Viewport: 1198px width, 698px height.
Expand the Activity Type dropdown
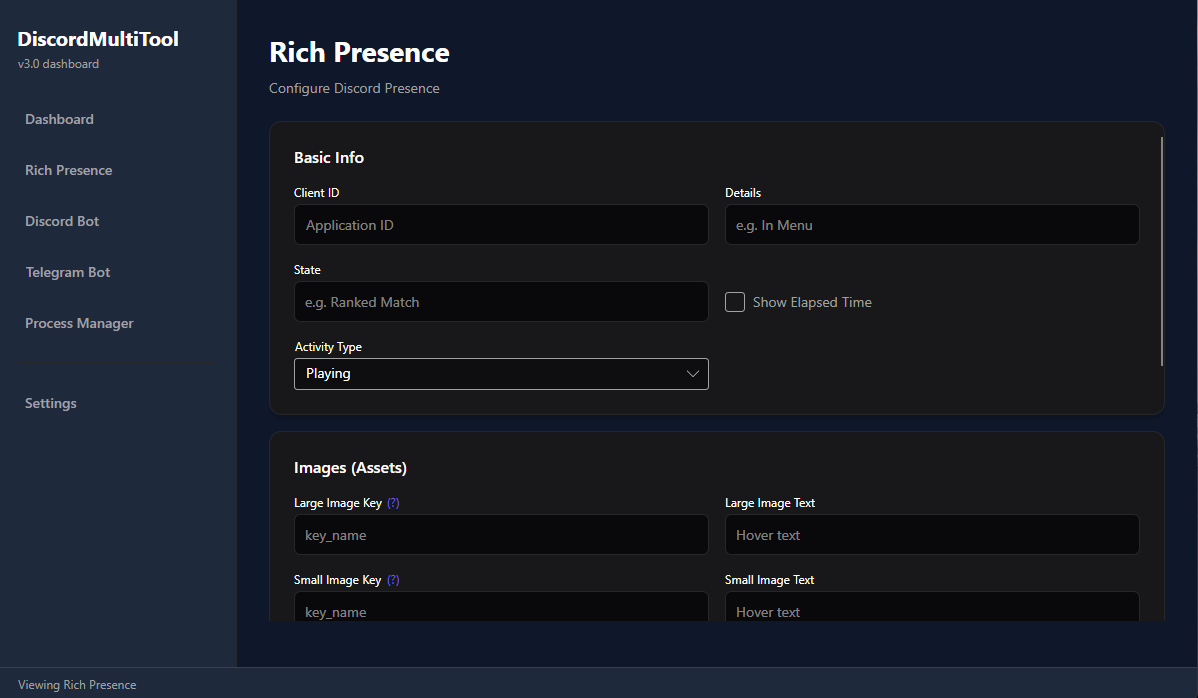[501, 374]
